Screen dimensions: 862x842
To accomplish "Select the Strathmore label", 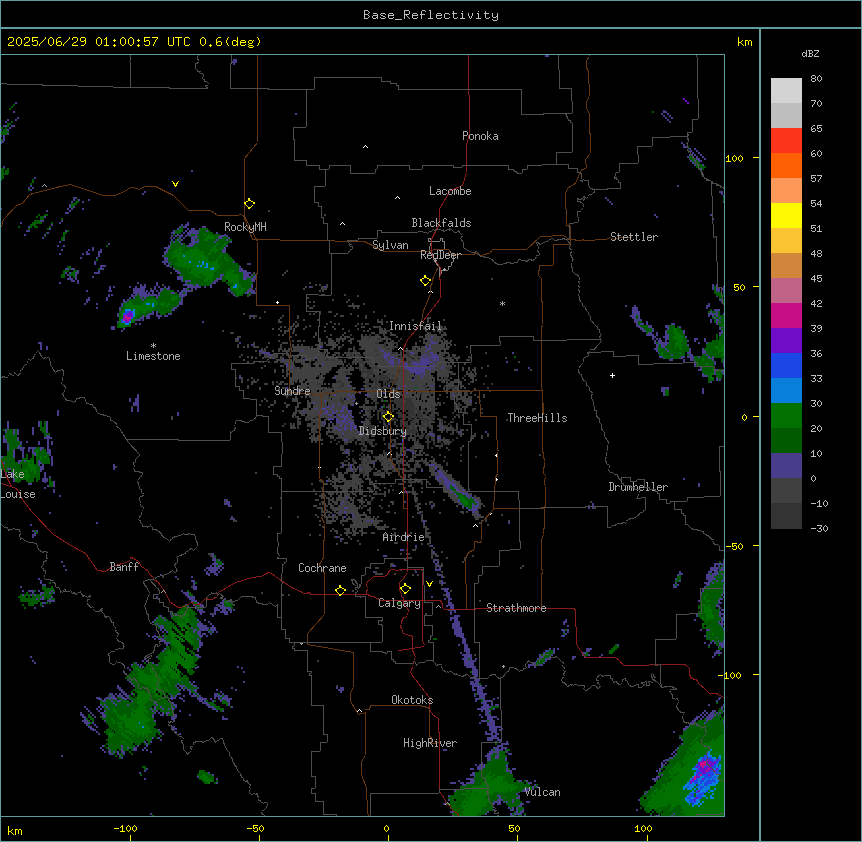I will [x=516, y=608].
